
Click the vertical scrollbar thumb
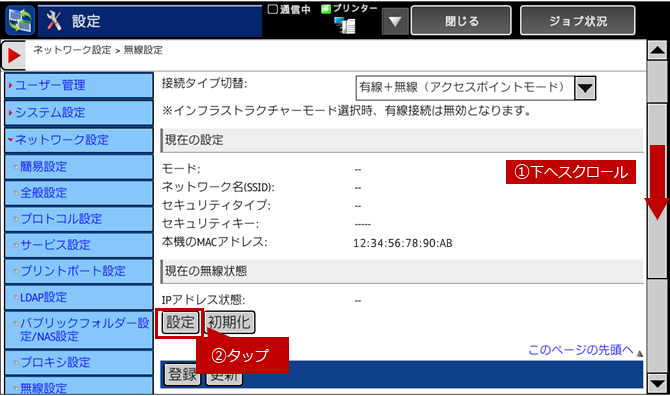coord(657,191)
